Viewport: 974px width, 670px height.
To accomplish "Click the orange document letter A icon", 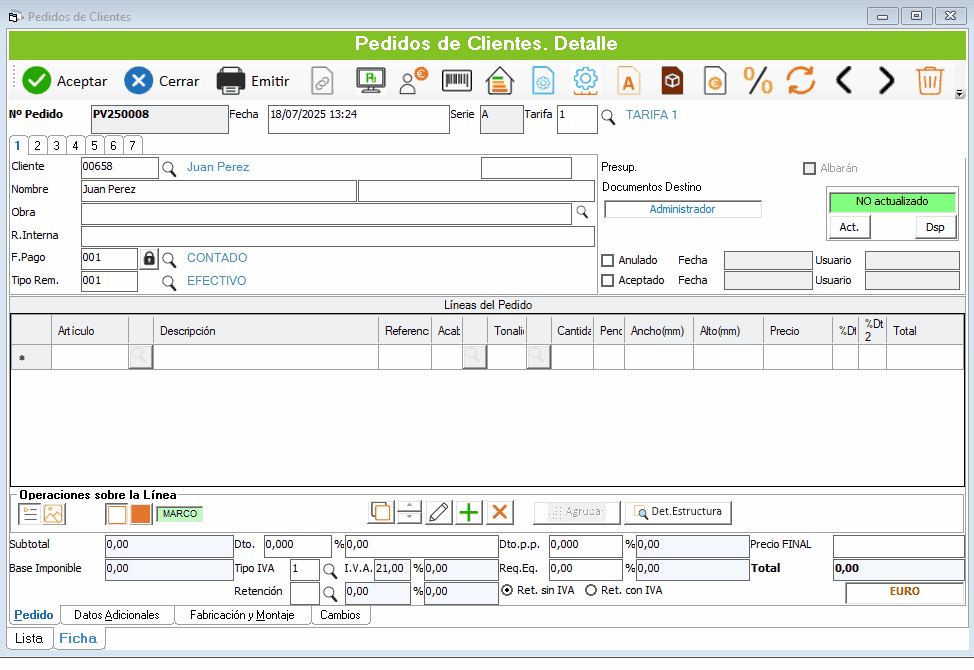I will point(629,81).
